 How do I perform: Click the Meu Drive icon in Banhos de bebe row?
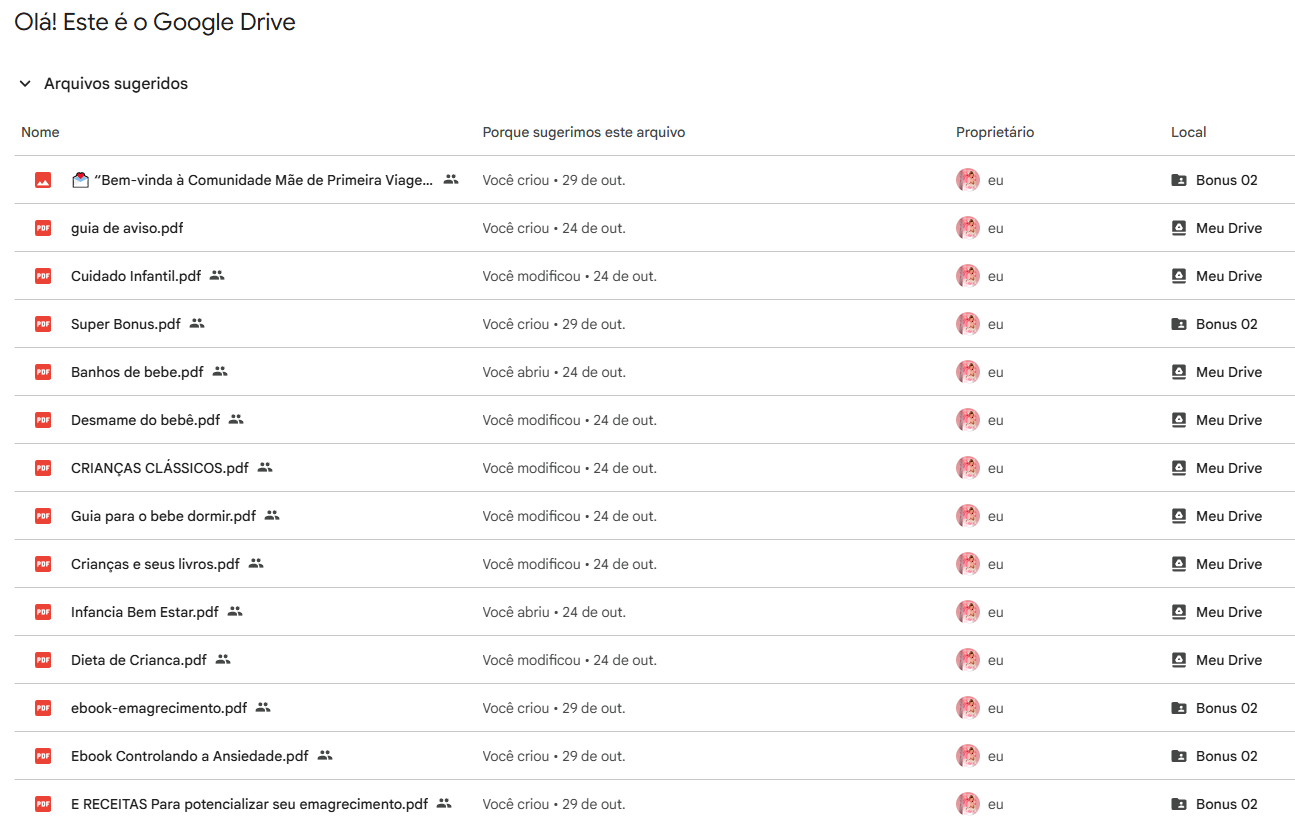(x=1179, y=372)
